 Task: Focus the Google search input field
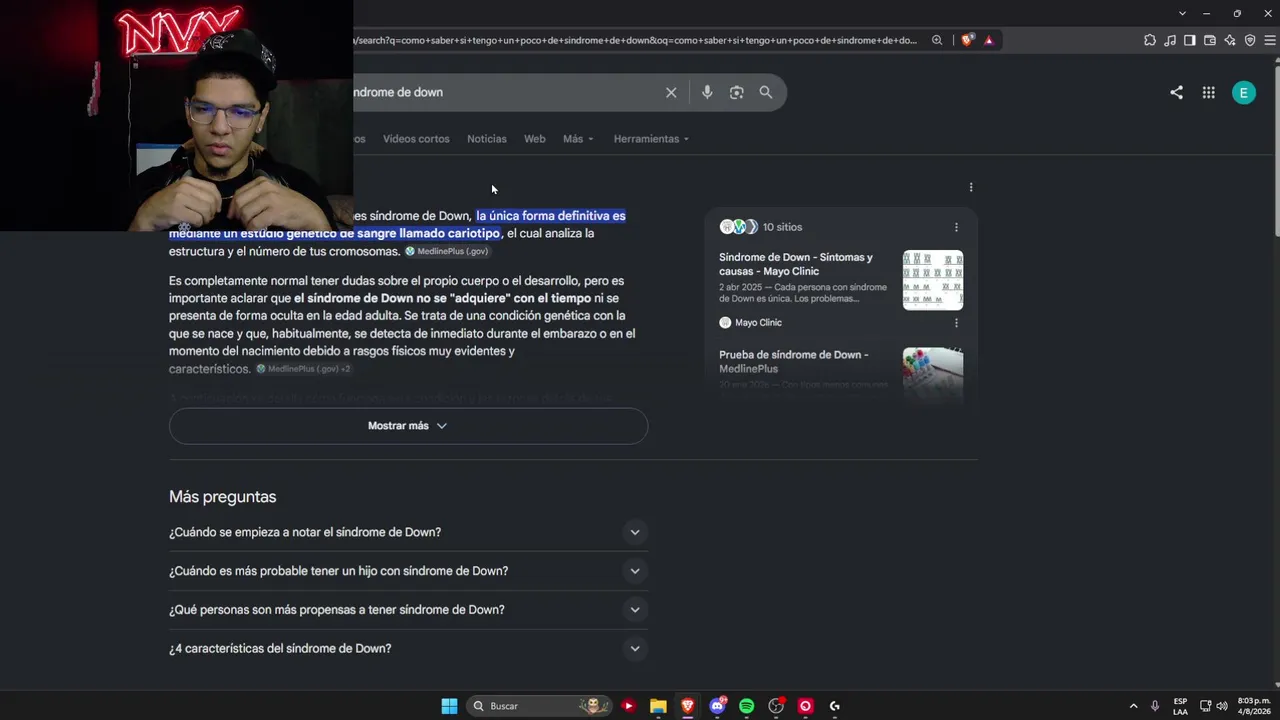pos(505,92)
